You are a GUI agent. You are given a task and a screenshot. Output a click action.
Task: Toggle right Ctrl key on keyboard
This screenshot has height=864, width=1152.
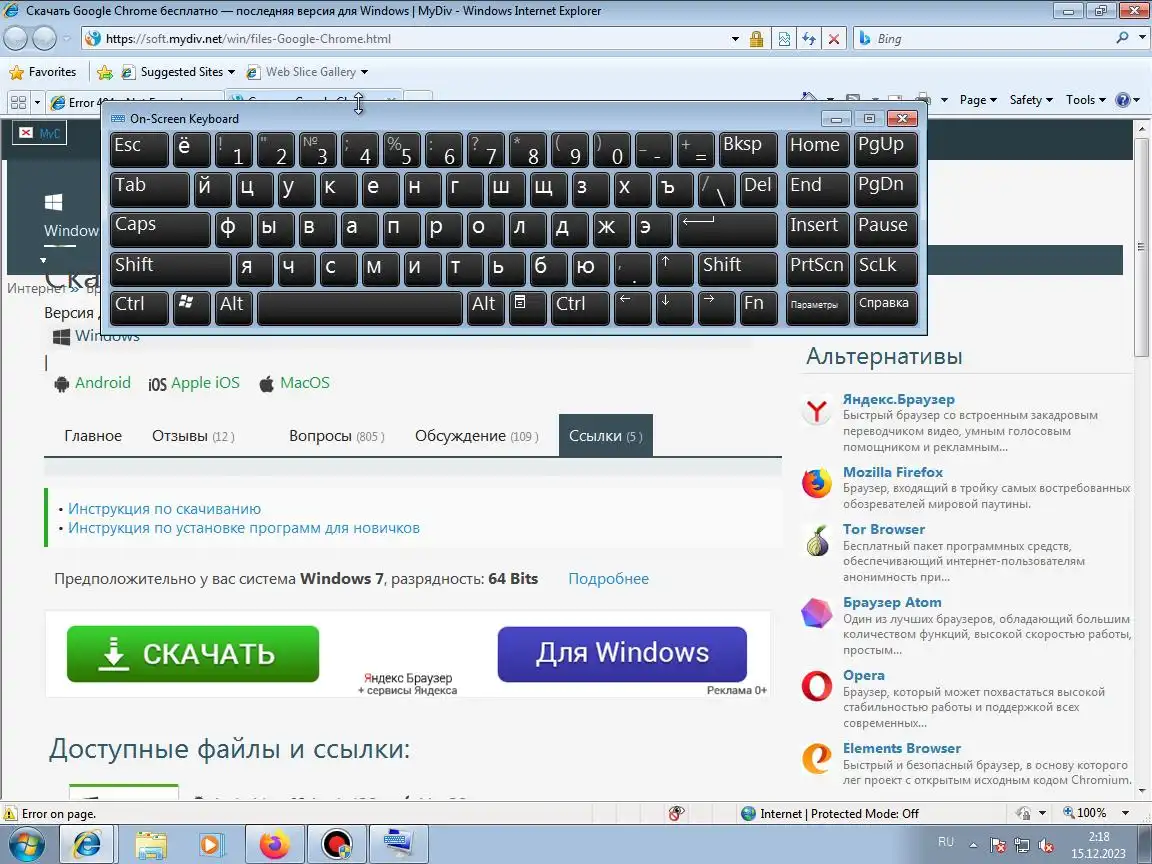tap(580, 307)
